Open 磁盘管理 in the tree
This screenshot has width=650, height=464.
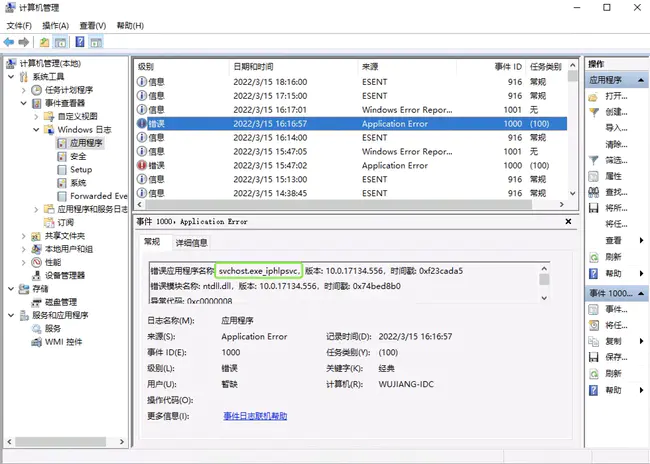click(x=61, y=302)
